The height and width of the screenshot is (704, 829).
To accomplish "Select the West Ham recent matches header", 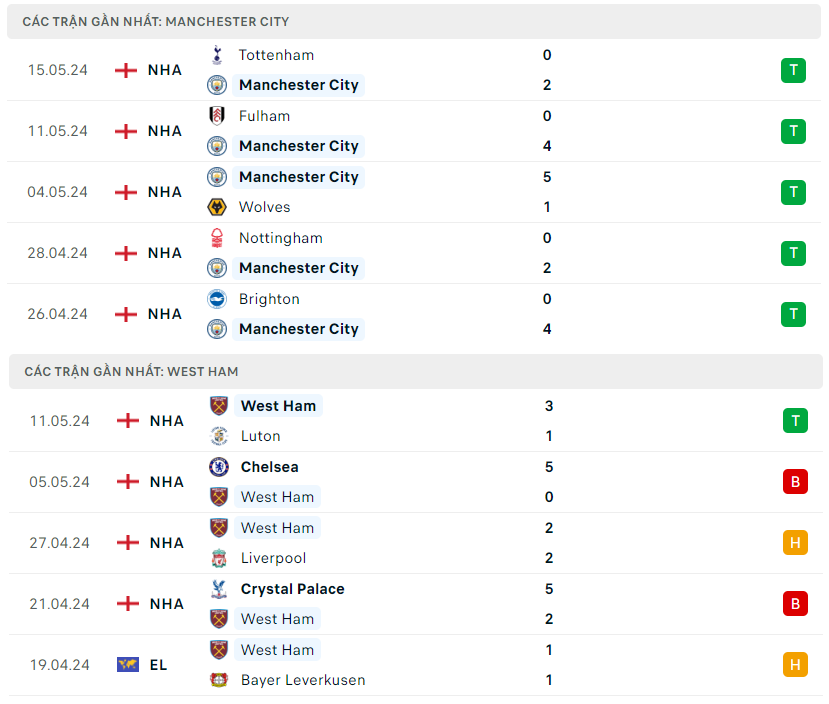I will [131, 371].
